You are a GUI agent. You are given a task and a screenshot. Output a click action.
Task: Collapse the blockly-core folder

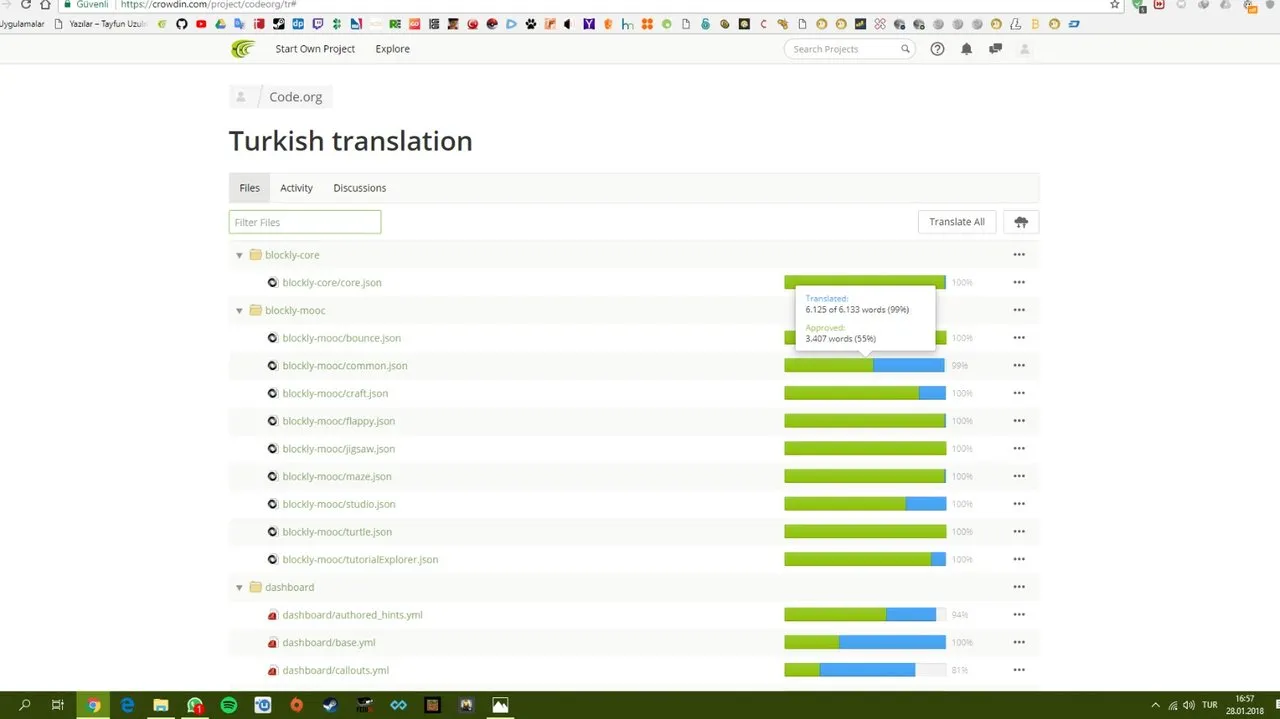239,255
